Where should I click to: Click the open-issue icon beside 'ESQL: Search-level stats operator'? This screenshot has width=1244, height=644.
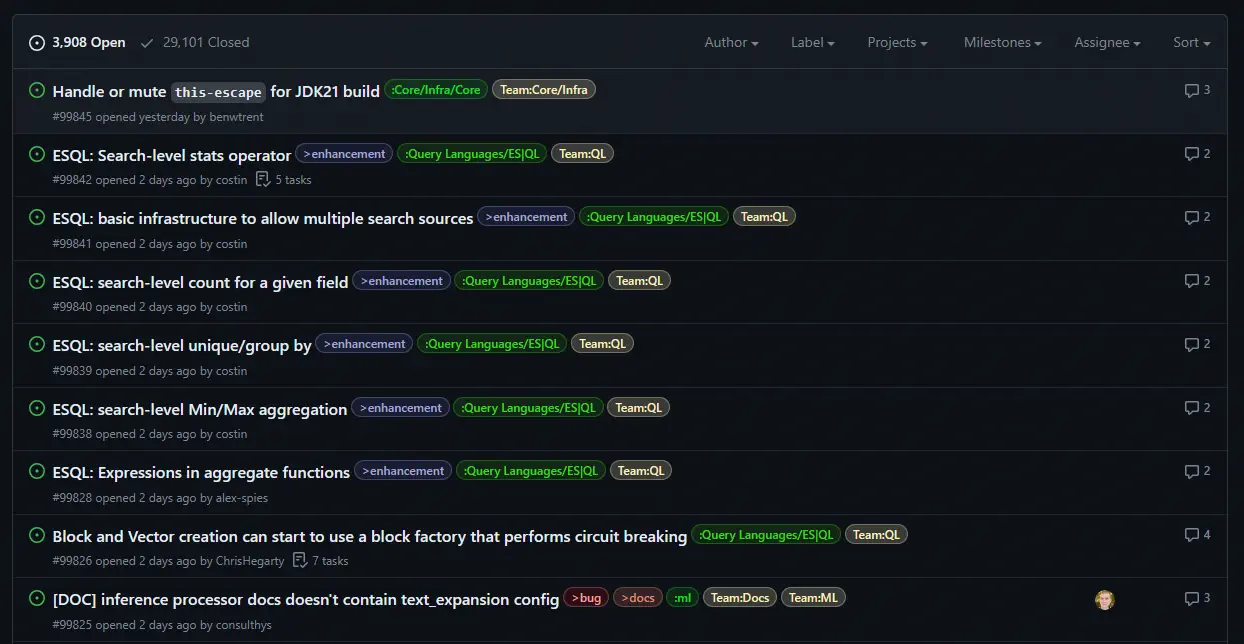click(x=37, y=154)
